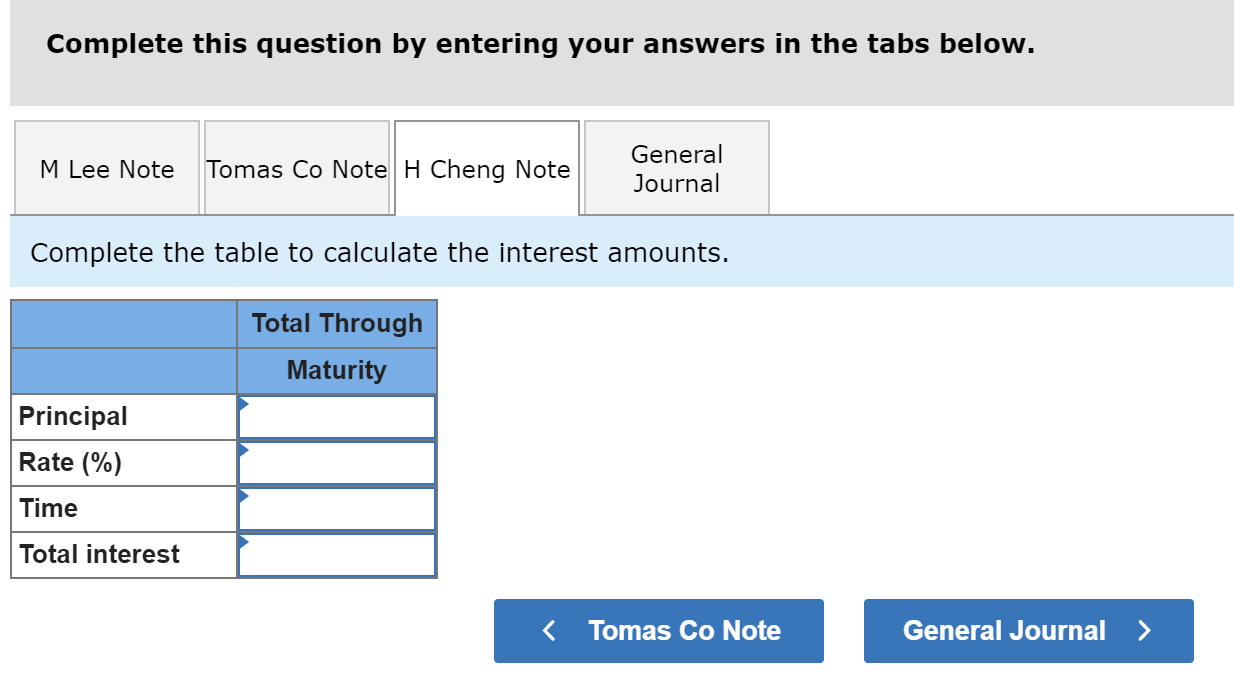Open the General Journal tab
This screenshot has height=686, width=1234.
coord(676,168)
